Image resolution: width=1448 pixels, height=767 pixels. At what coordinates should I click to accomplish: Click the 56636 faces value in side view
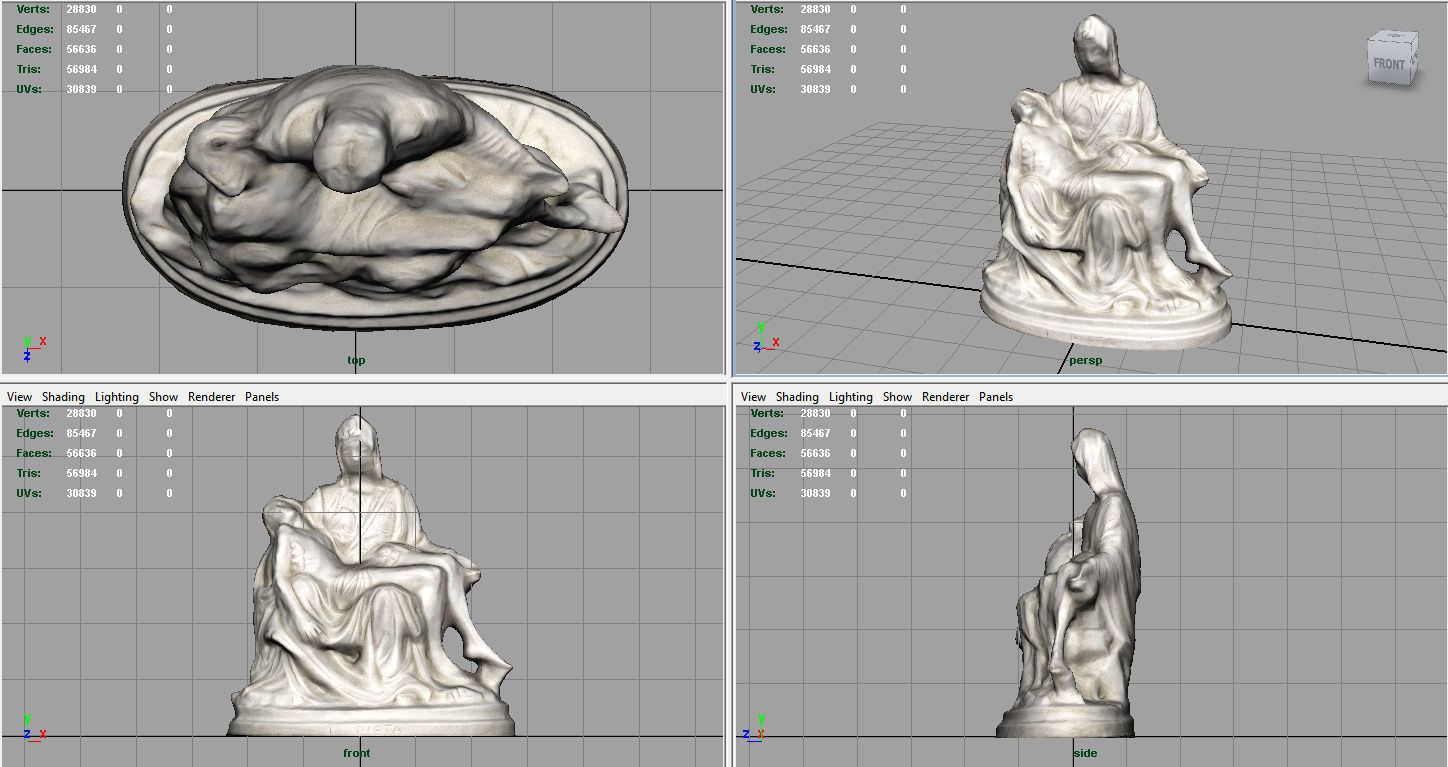tap(815, 453)
